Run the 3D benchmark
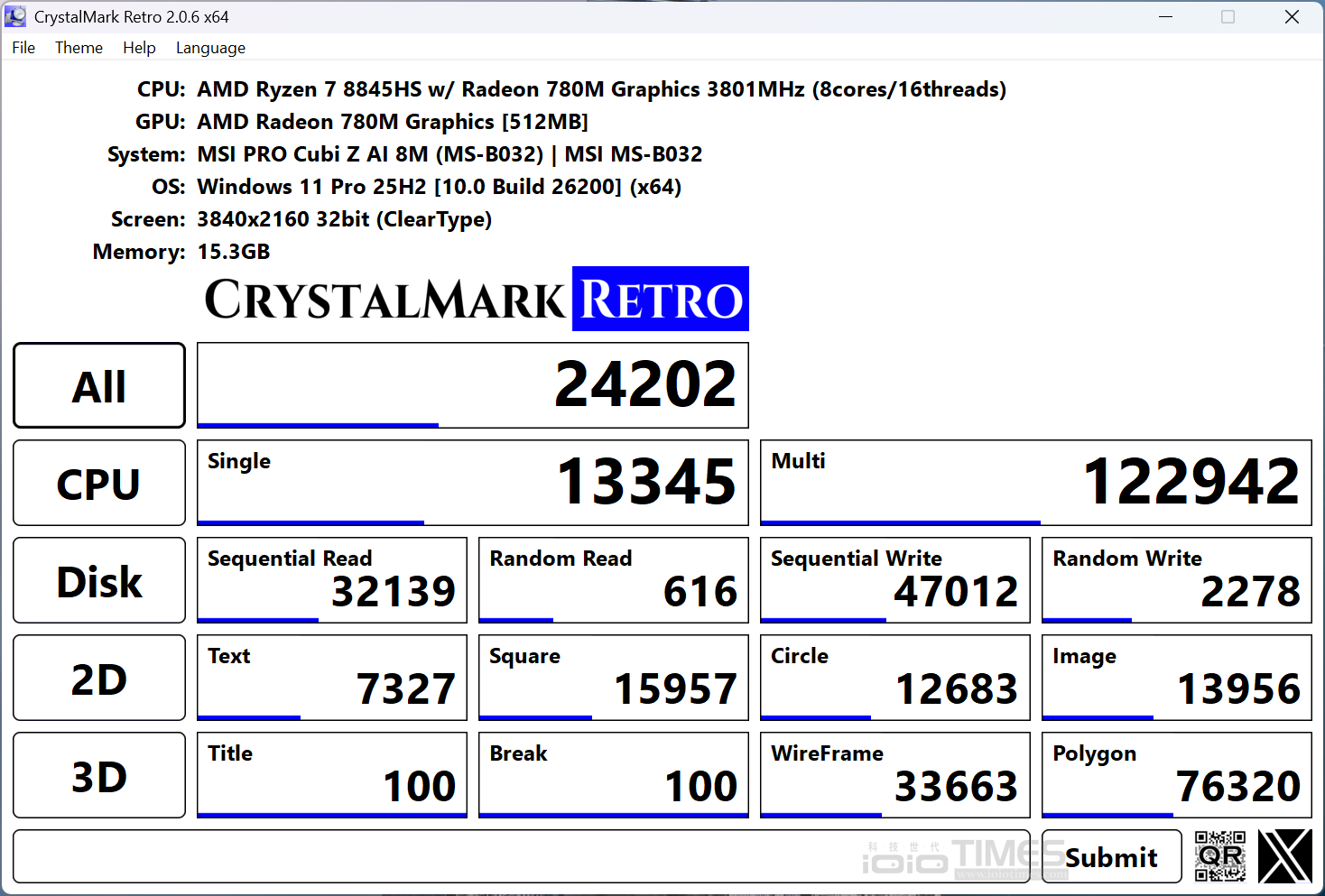The width and height of the screenshot is (1325, 896). point(99,775)
